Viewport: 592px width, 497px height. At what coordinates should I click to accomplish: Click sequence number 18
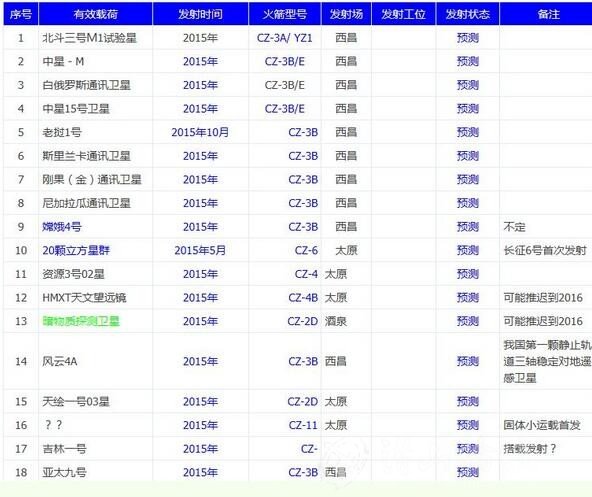(x=21, y=472)
